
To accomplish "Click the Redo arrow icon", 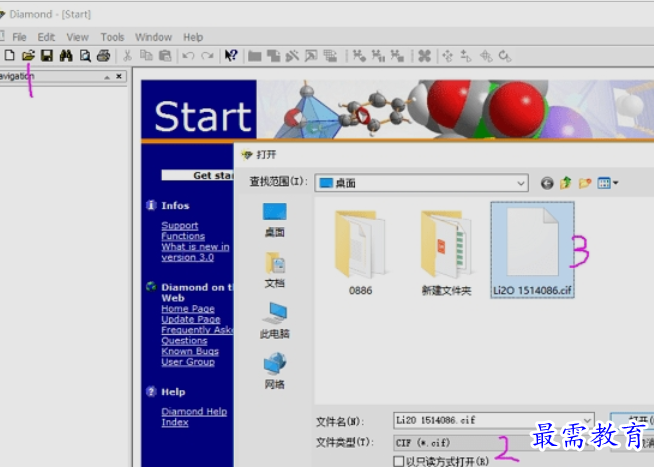I will point(207,55).
